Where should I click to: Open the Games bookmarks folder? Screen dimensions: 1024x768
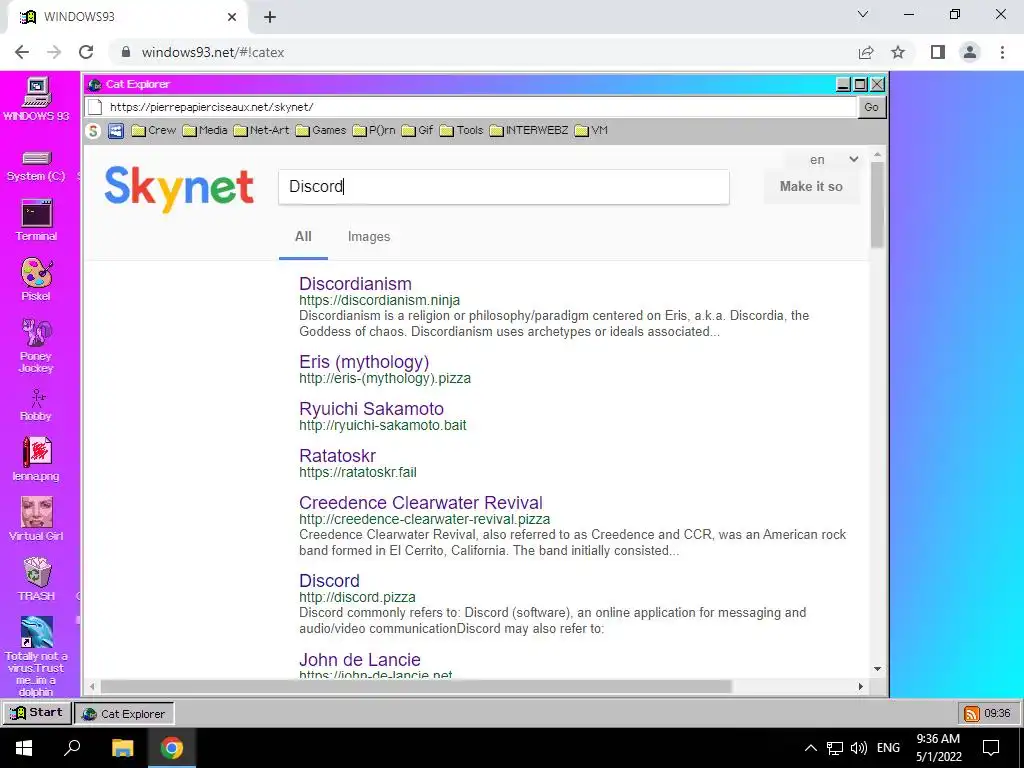pyautogui.click(x=321, y=131)
